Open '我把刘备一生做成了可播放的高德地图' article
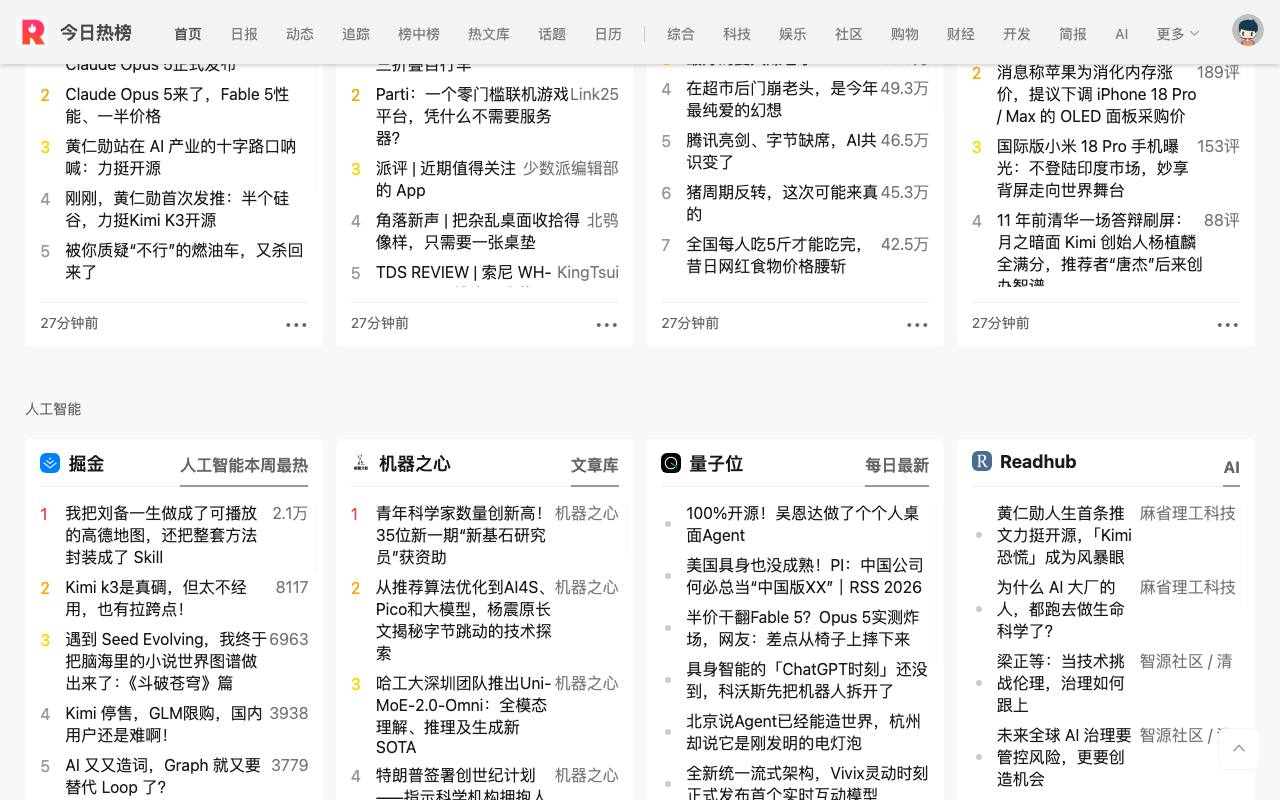 point(161,535)
